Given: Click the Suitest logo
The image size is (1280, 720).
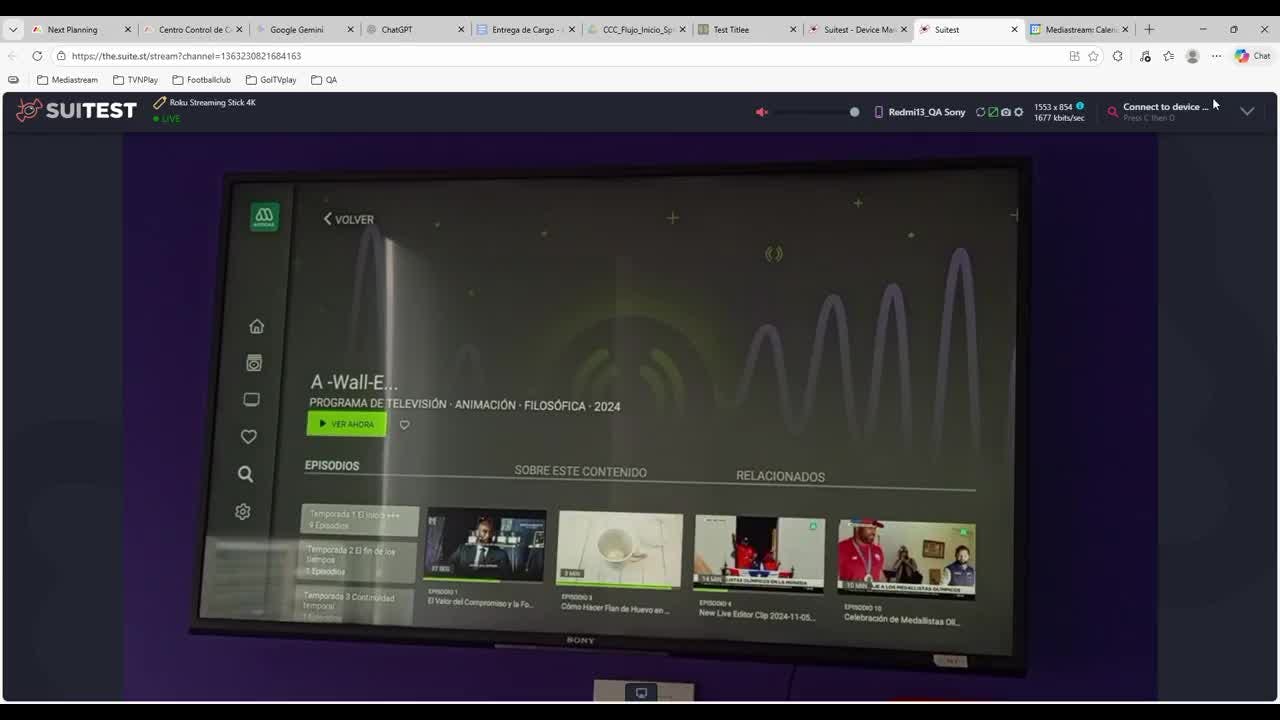Looking at the screenshot, I should [x=76, y=110].
